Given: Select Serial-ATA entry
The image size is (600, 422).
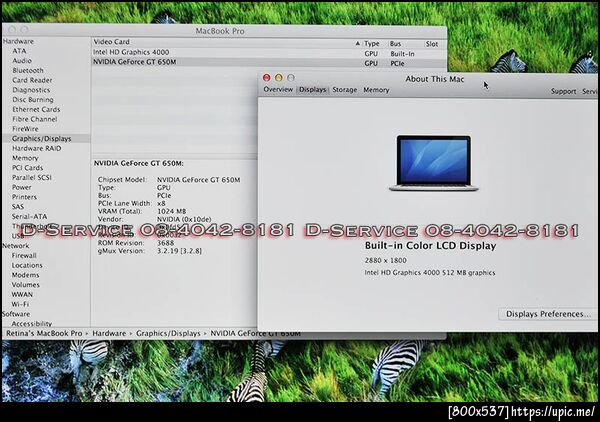Looking at the screenshot, I should [29, 216].
